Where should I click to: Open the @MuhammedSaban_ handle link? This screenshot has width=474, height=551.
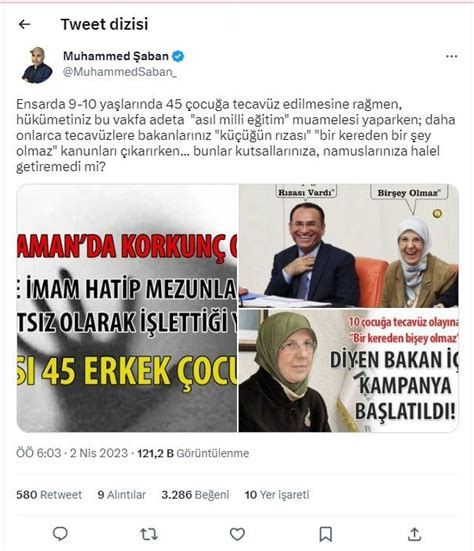point(120,72)
